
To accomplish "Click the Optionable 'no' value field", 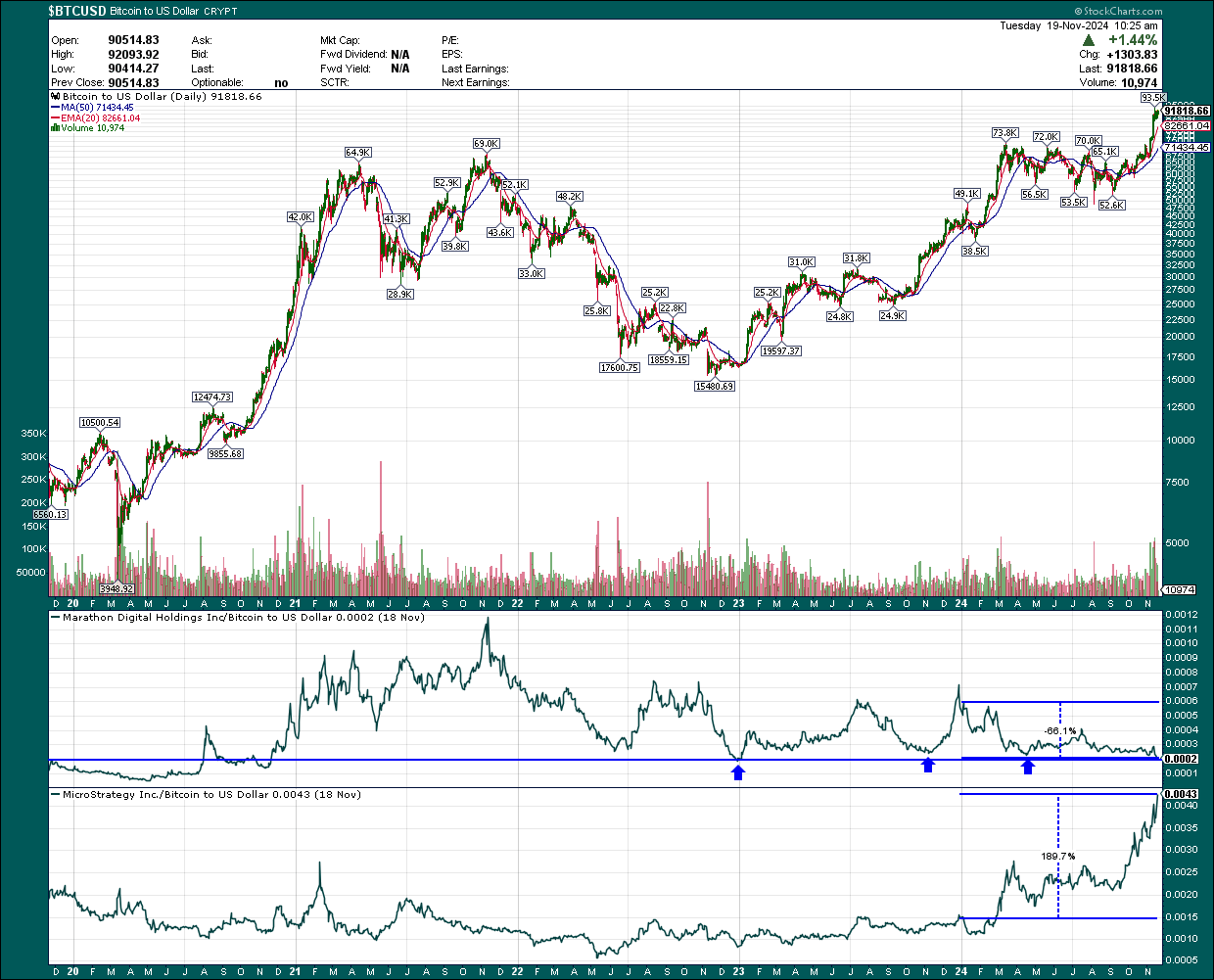I will click(x=281, y=82).
